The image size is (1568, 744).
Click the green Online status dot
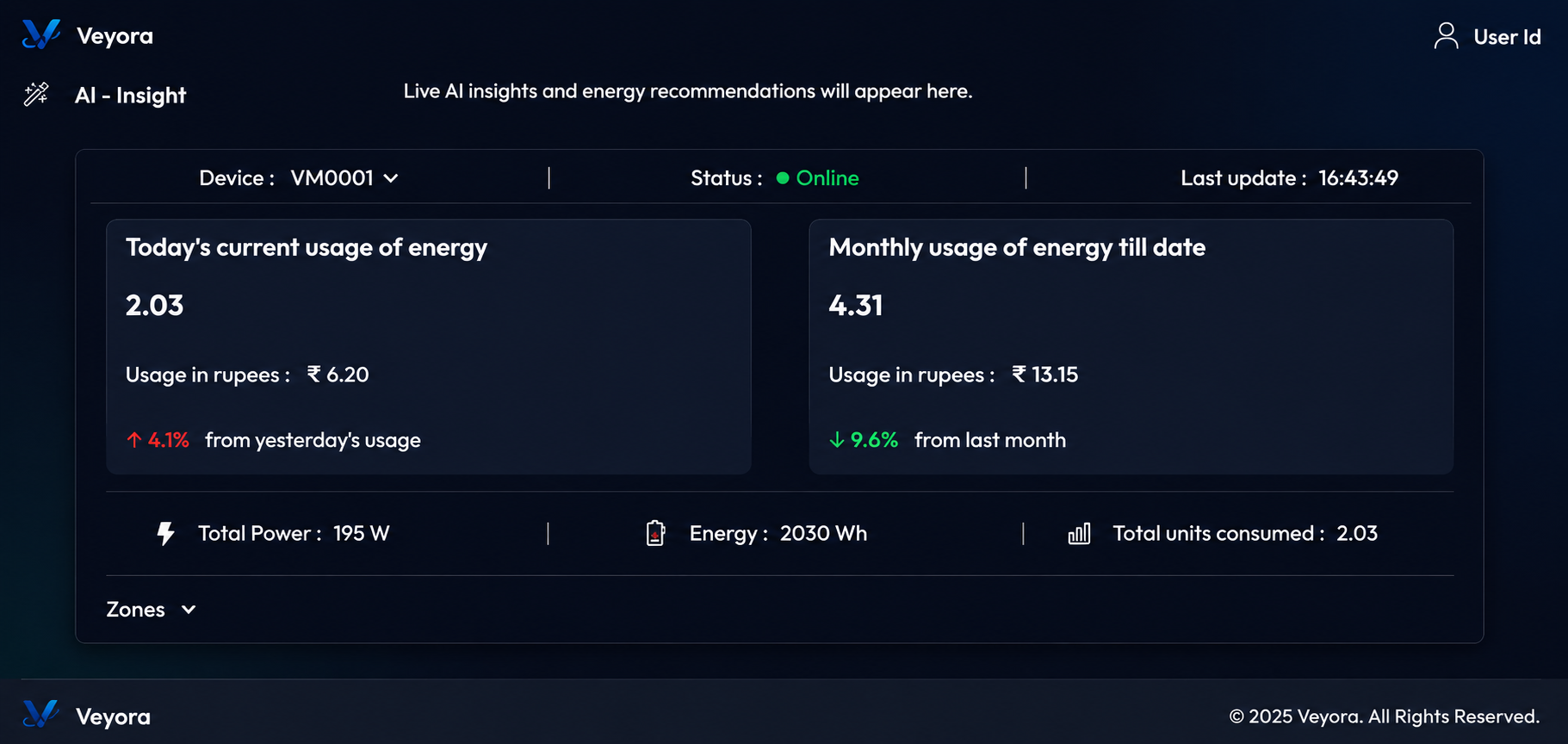point(783,178)
